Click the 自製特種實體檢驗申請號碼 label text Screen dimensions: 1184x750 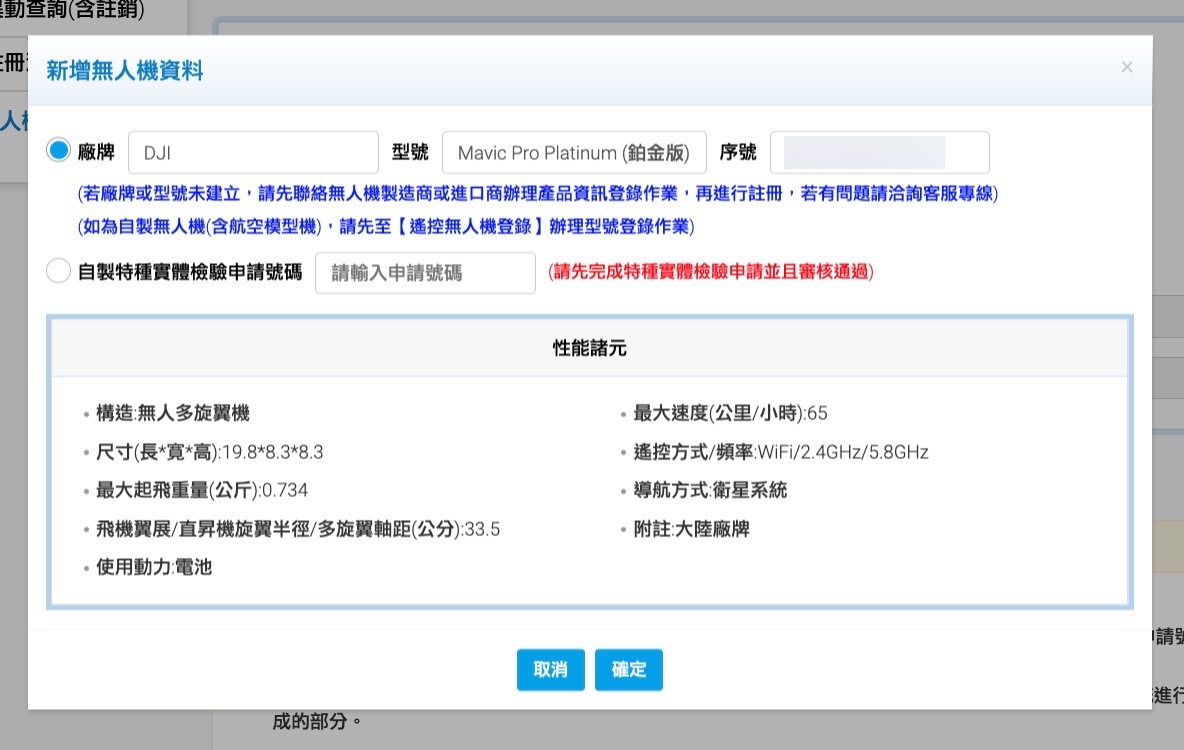(x=190, y=273)
